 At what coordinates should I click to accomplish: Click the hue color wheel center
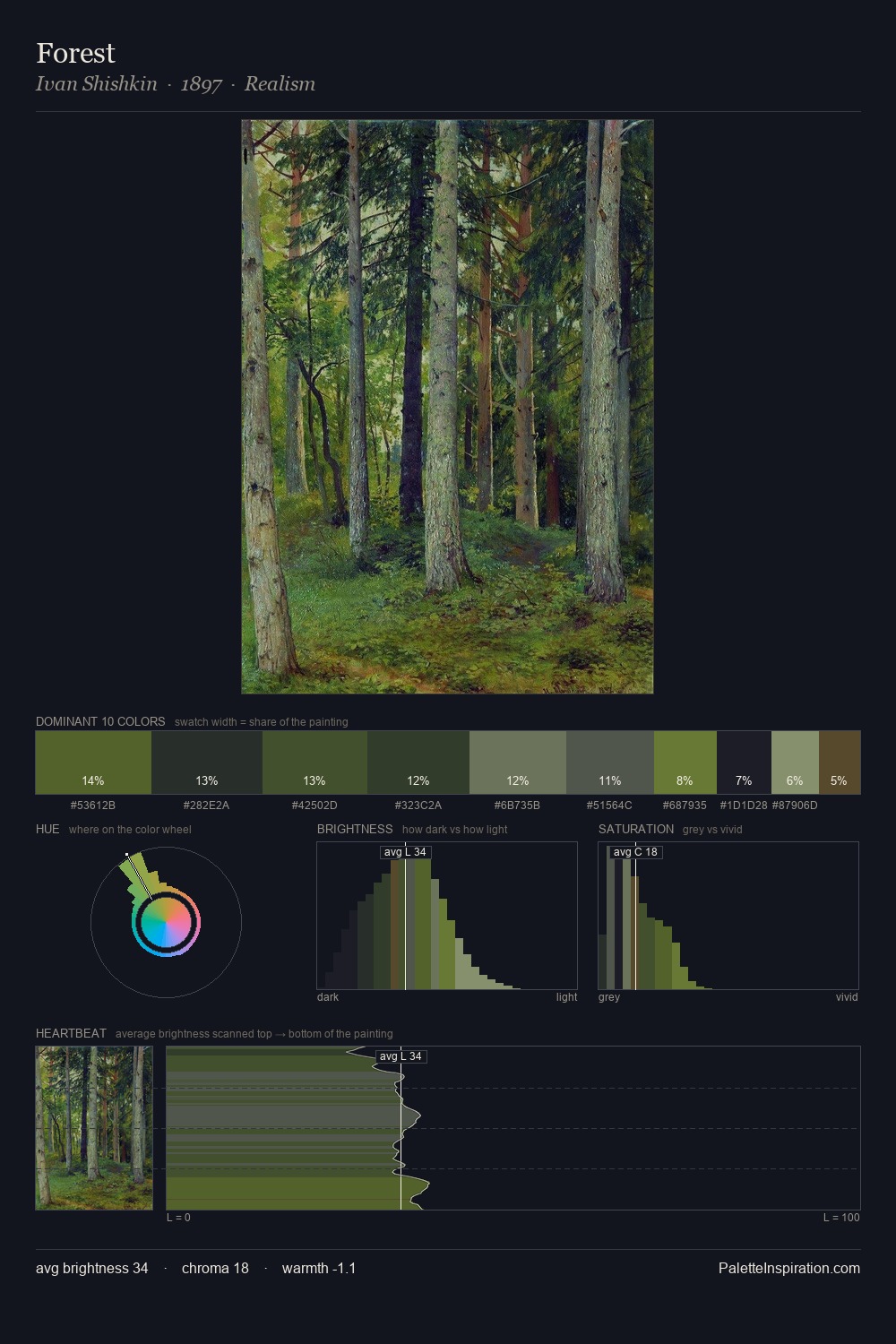(x=166, y=923)
